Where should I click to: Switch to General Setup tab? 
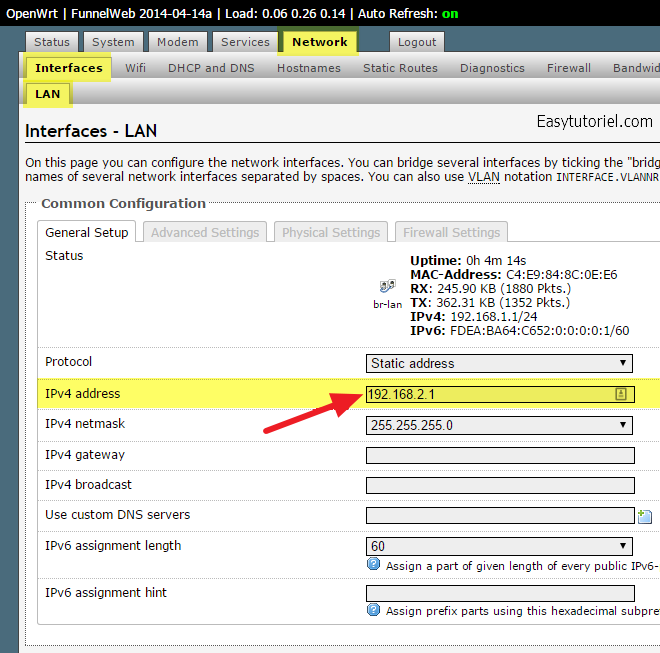(86, 232)
